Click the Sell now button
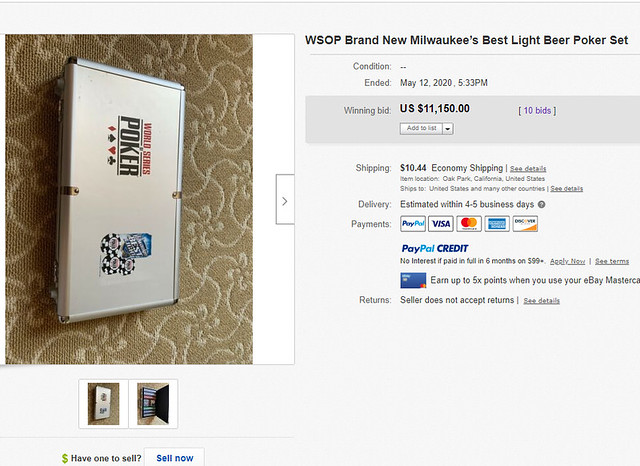The width and height of the screenshot is (640, 466). (175, 458)
